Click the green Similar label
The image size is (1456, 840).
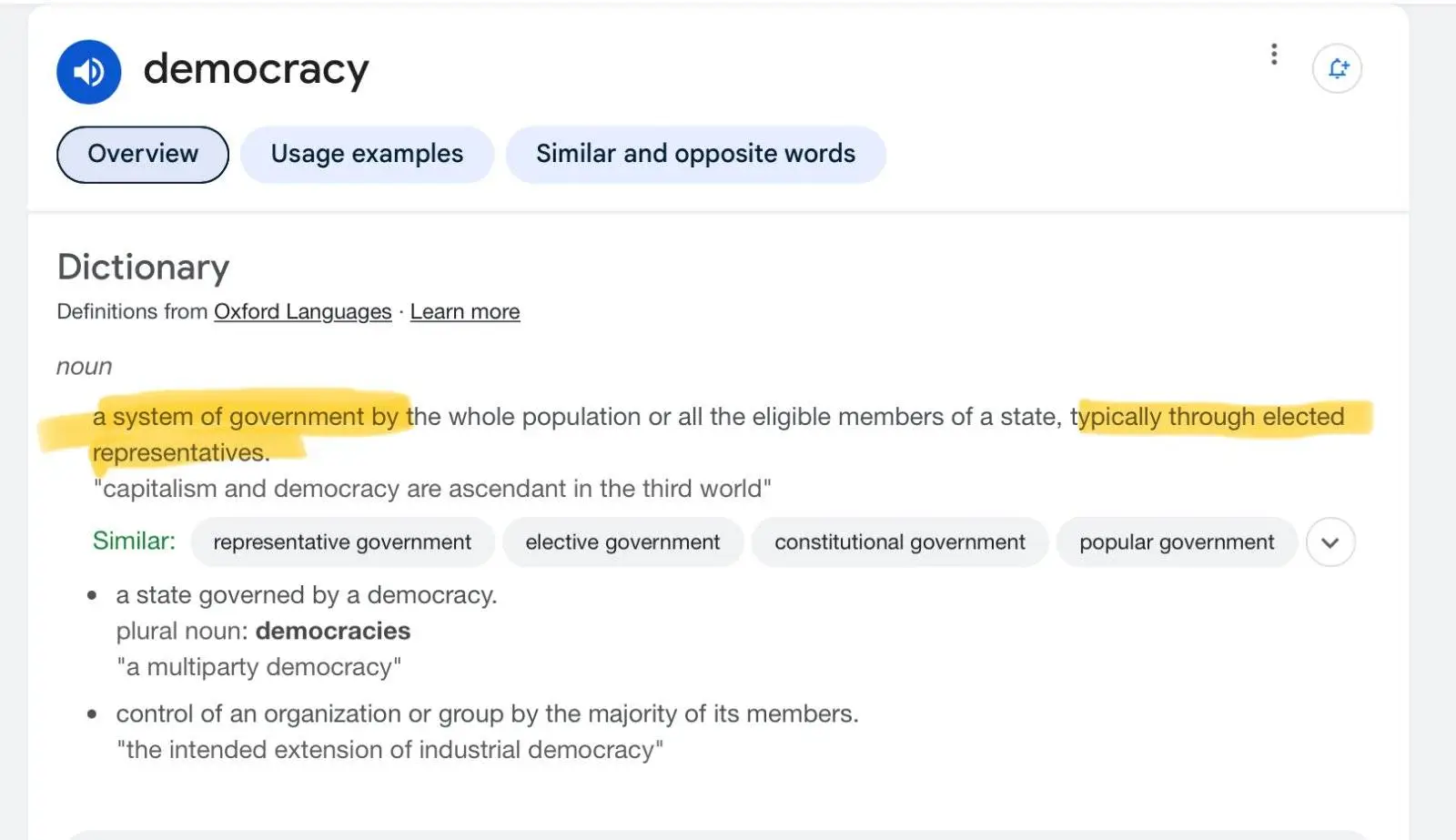click(x=134, y=541)
